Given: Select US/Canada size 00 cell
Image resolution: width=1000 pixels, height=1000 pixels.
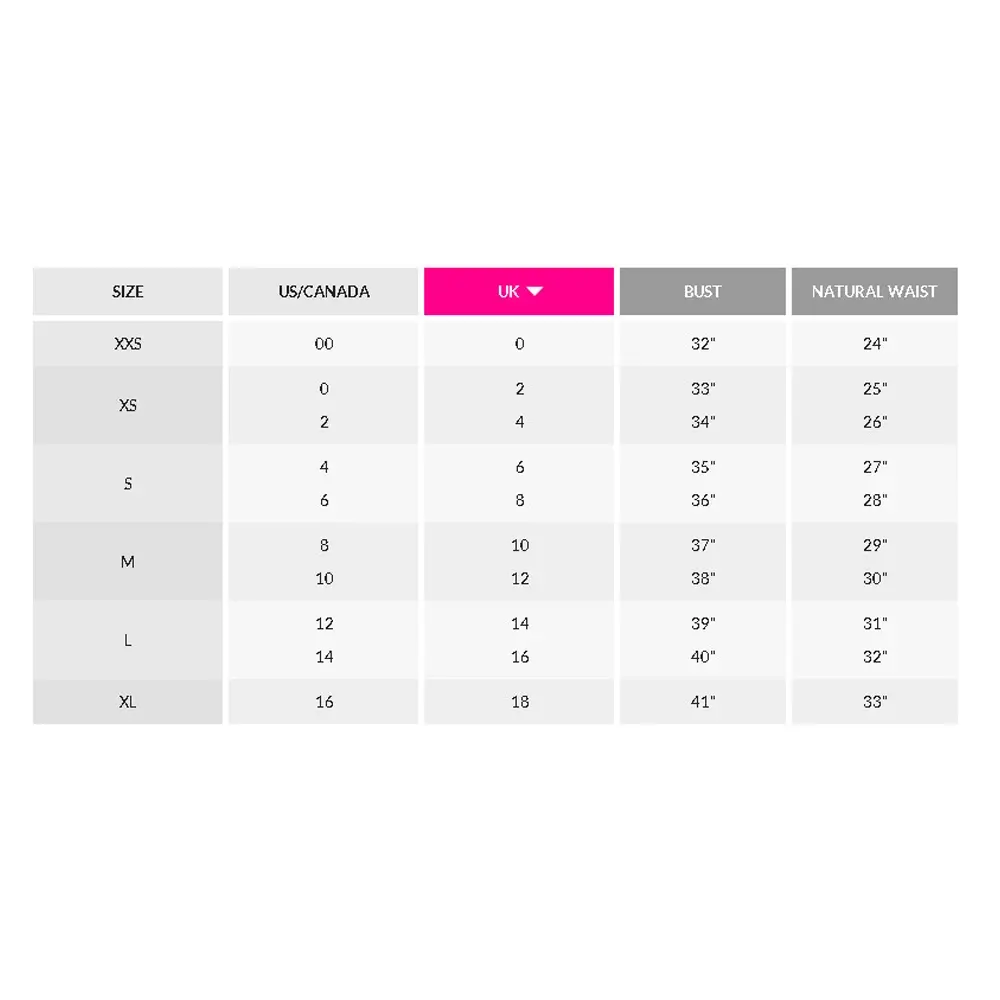Looking at the screenshot, I should [x=323, y=344].
